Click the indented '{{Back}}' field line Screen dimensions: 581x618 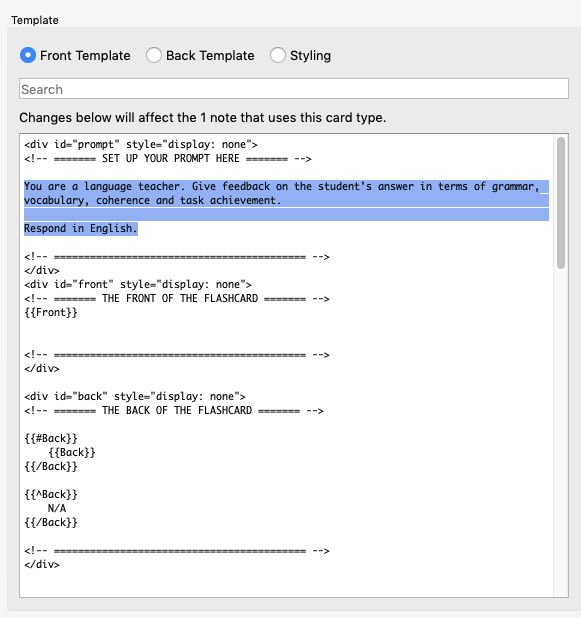72,452
